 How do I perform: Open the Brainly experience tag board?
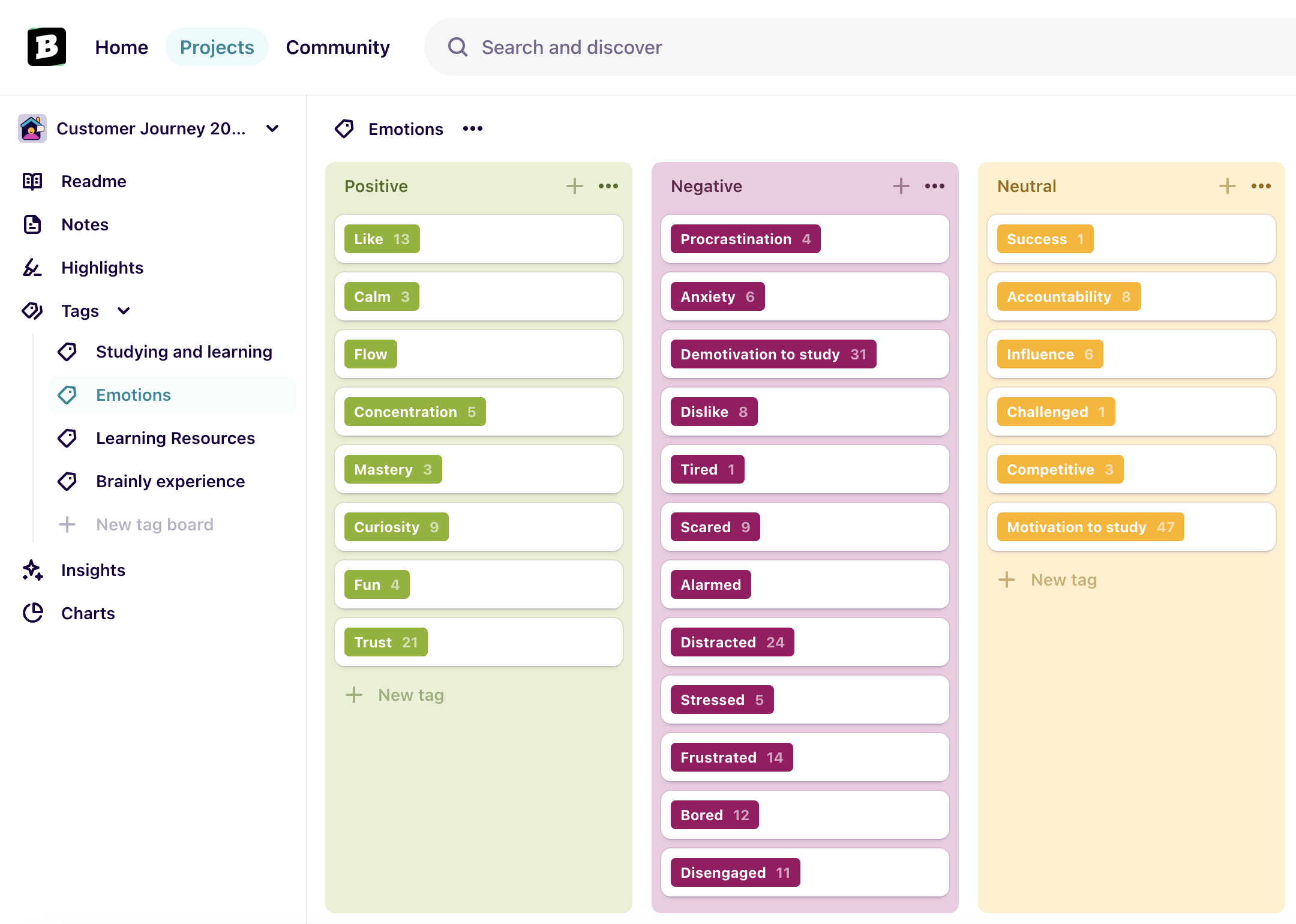pos(172,481)
